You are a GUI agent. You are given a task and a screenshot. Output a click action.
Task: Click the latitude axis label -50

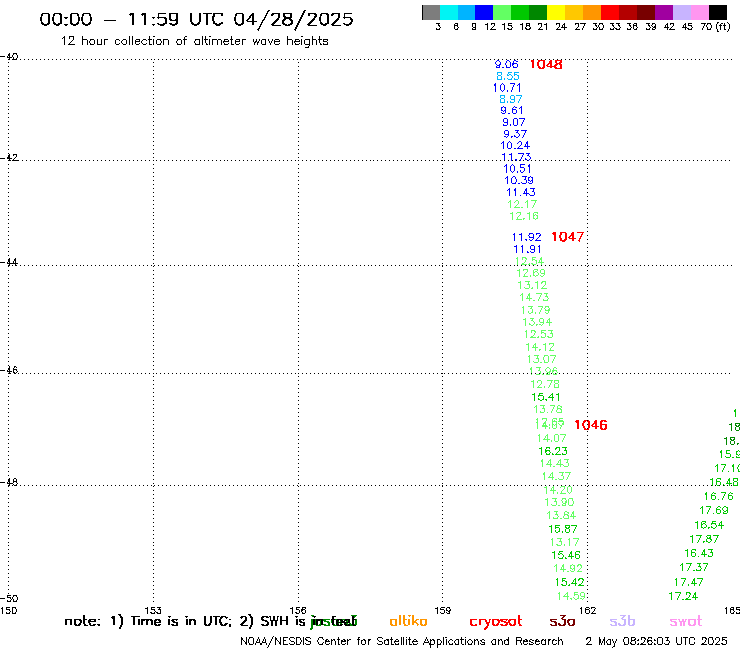9,599
